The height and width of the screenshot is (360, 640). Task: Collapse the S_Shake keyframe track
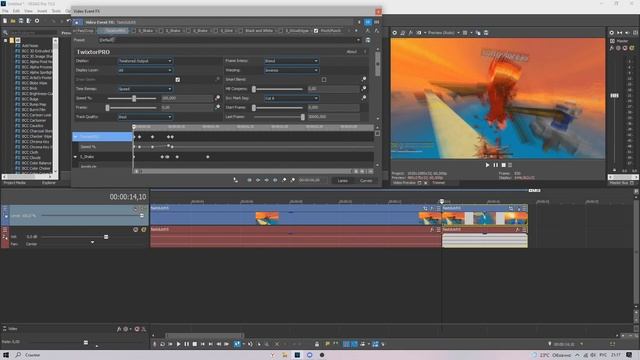pyautogui.click(x=76, y=157)
